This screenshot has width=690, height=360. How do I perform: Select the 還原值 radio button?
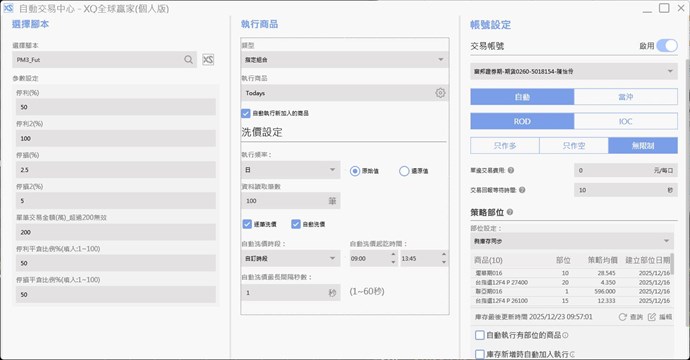pyautogui.click(x=404, y=171)
